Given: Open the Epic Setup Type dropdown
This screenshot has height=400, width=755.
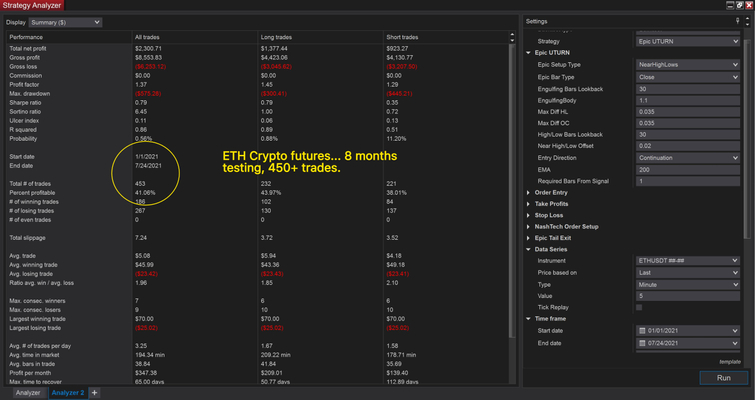Looking at the screenshot, I should click(686, 64).
